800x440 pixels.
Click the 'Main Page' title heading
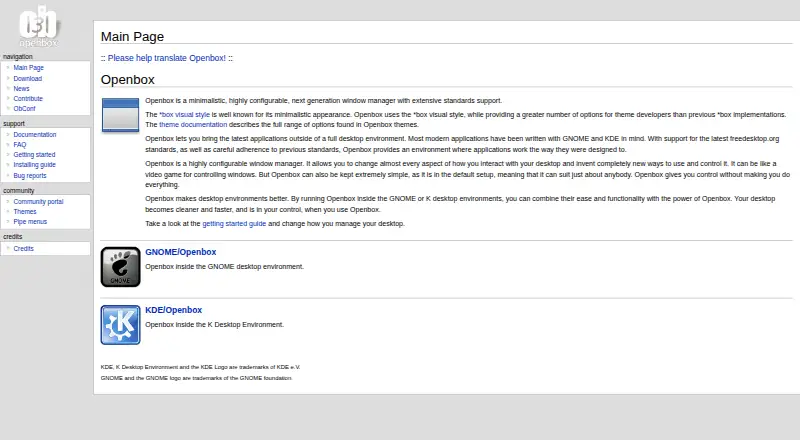132,37
